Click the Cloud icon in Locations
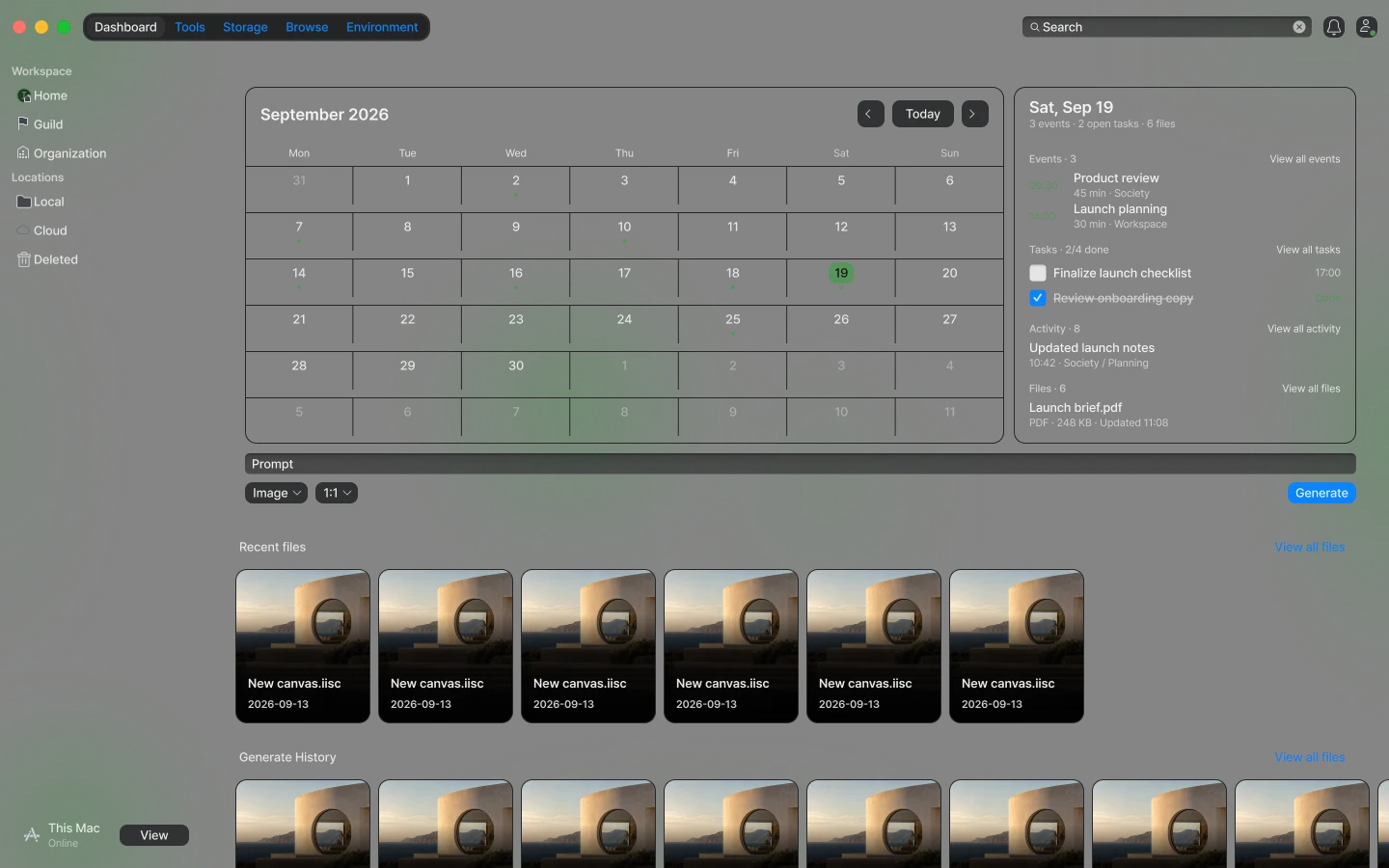Image resolution: width=1389 pixels, height=868 pixels. tap(24, 231)
